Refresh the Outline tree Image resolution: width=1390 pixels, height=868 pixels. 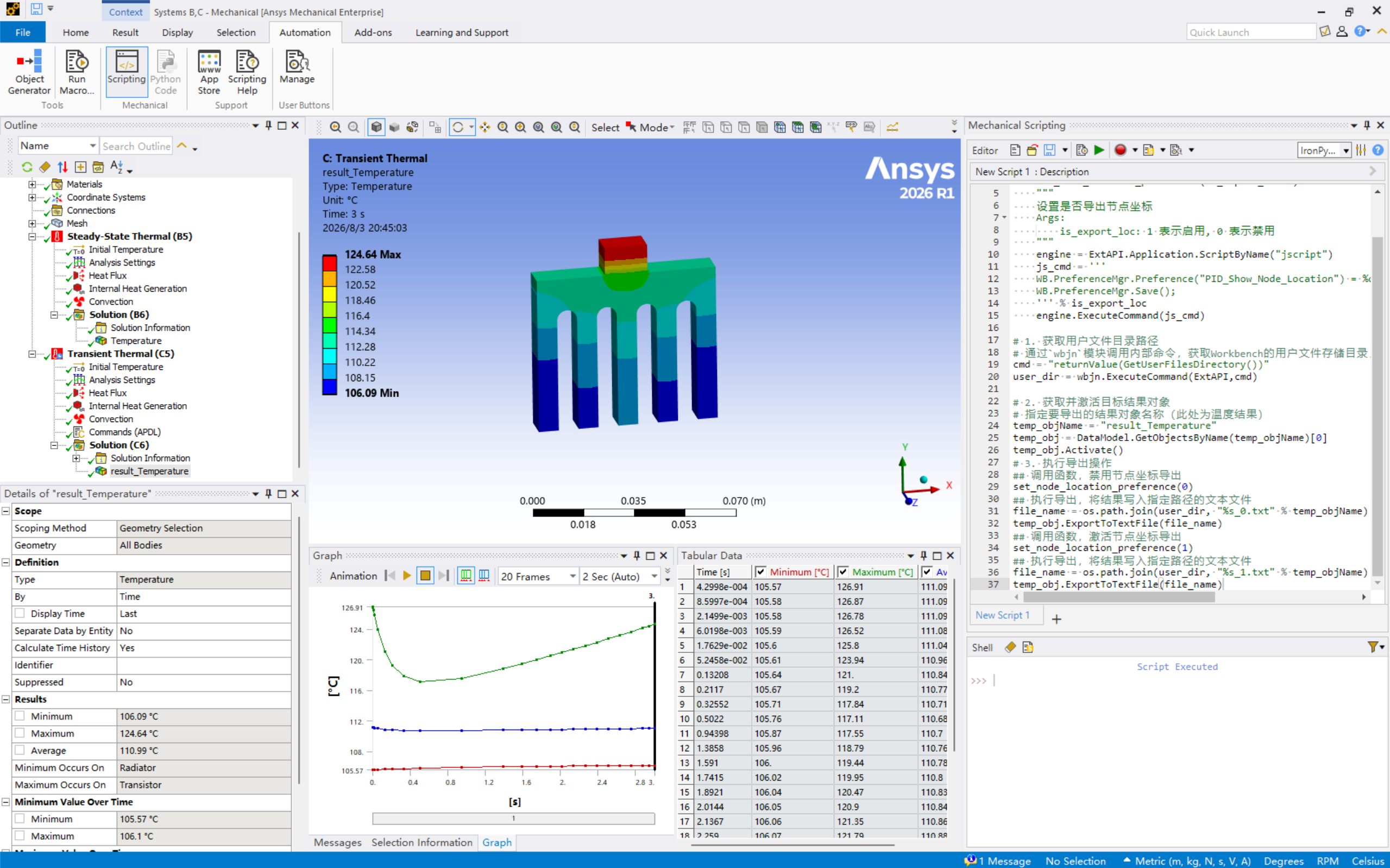27,167
